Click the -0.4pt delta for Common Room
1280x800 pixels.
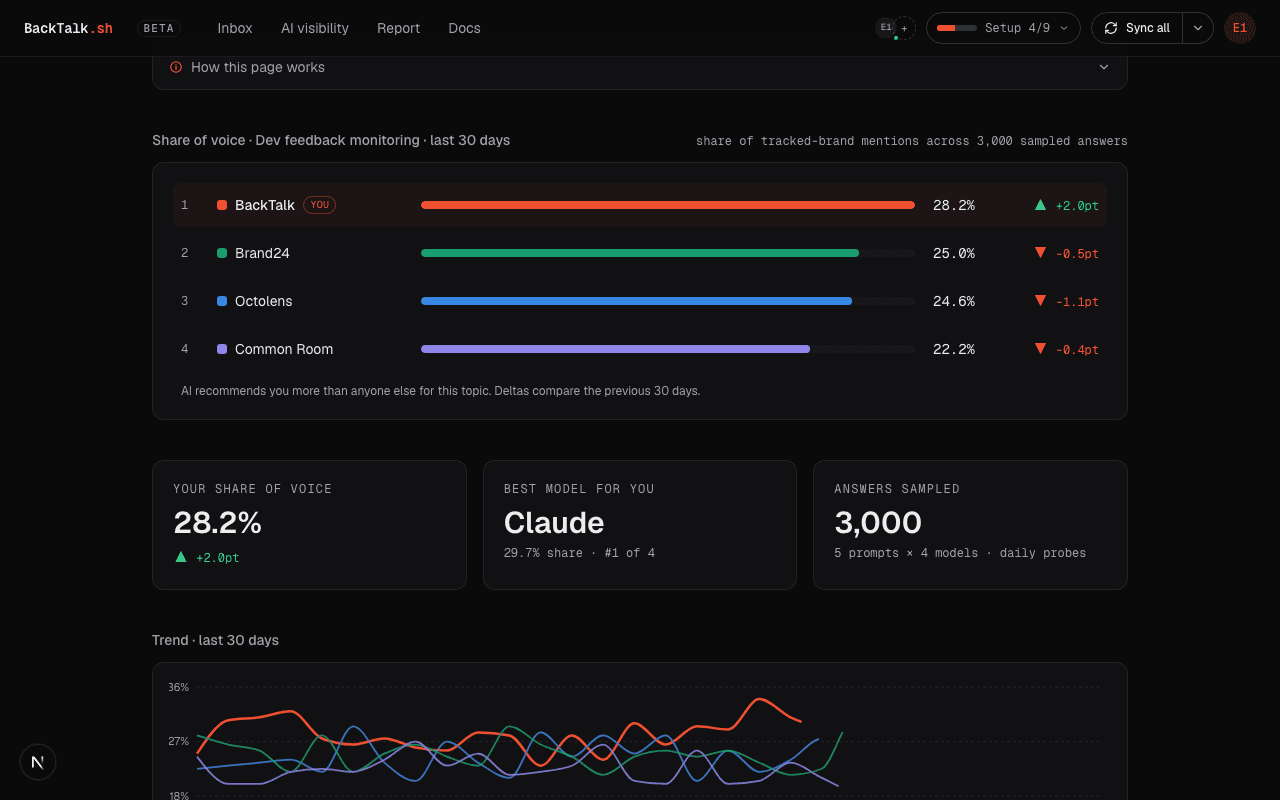(x=1077, y=350)
